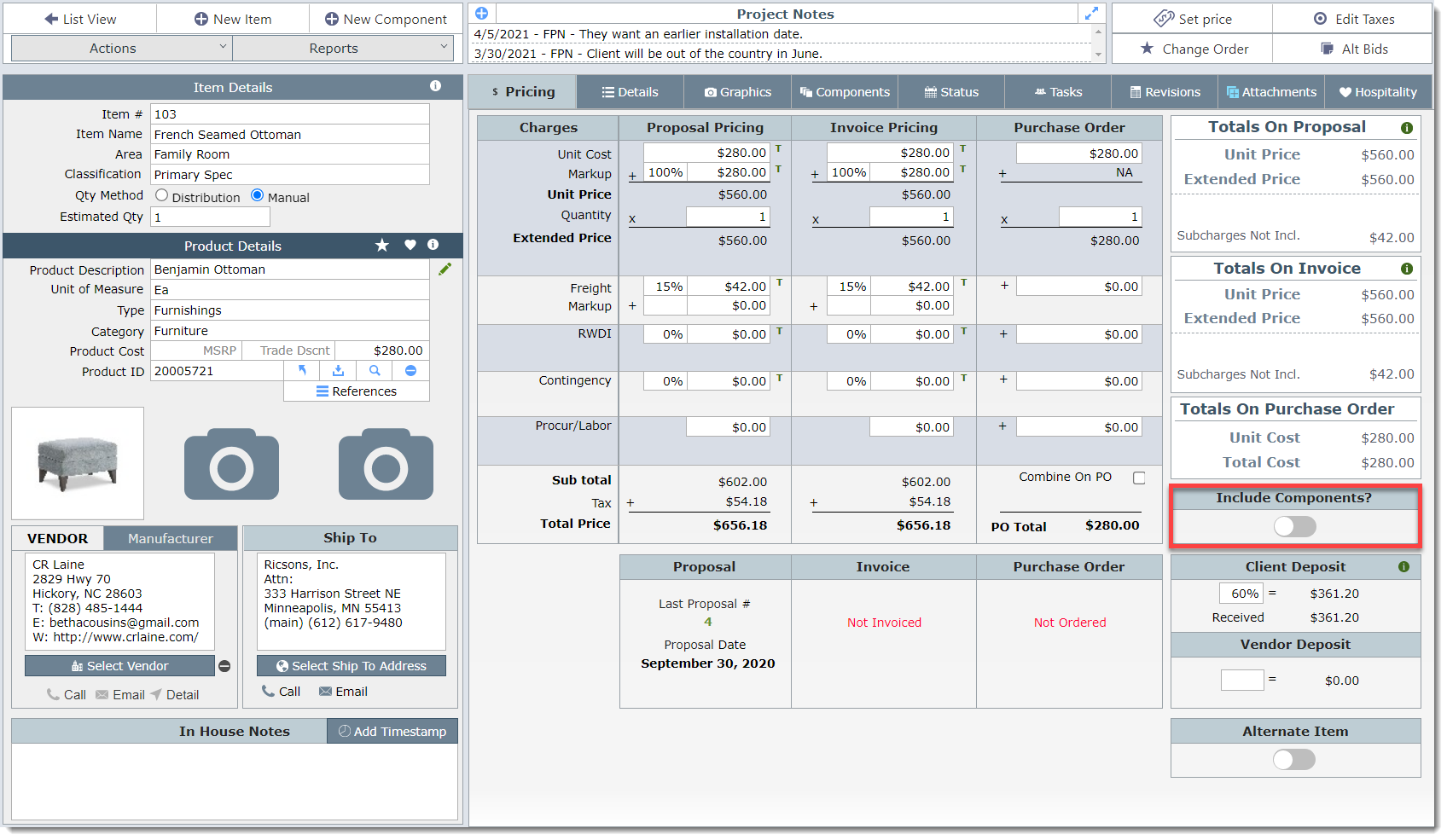This screenshot has height=840, width=1447.
Task: Open the Status tab
Action: (x=951, y=92)
